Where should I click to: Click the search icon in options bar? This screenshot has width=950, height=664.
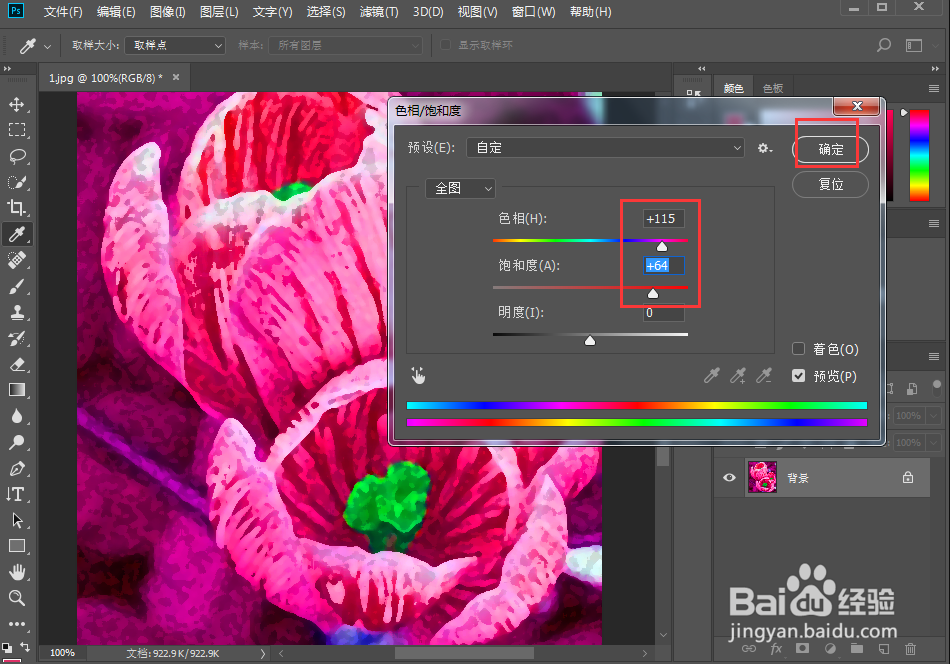[884, 45]
